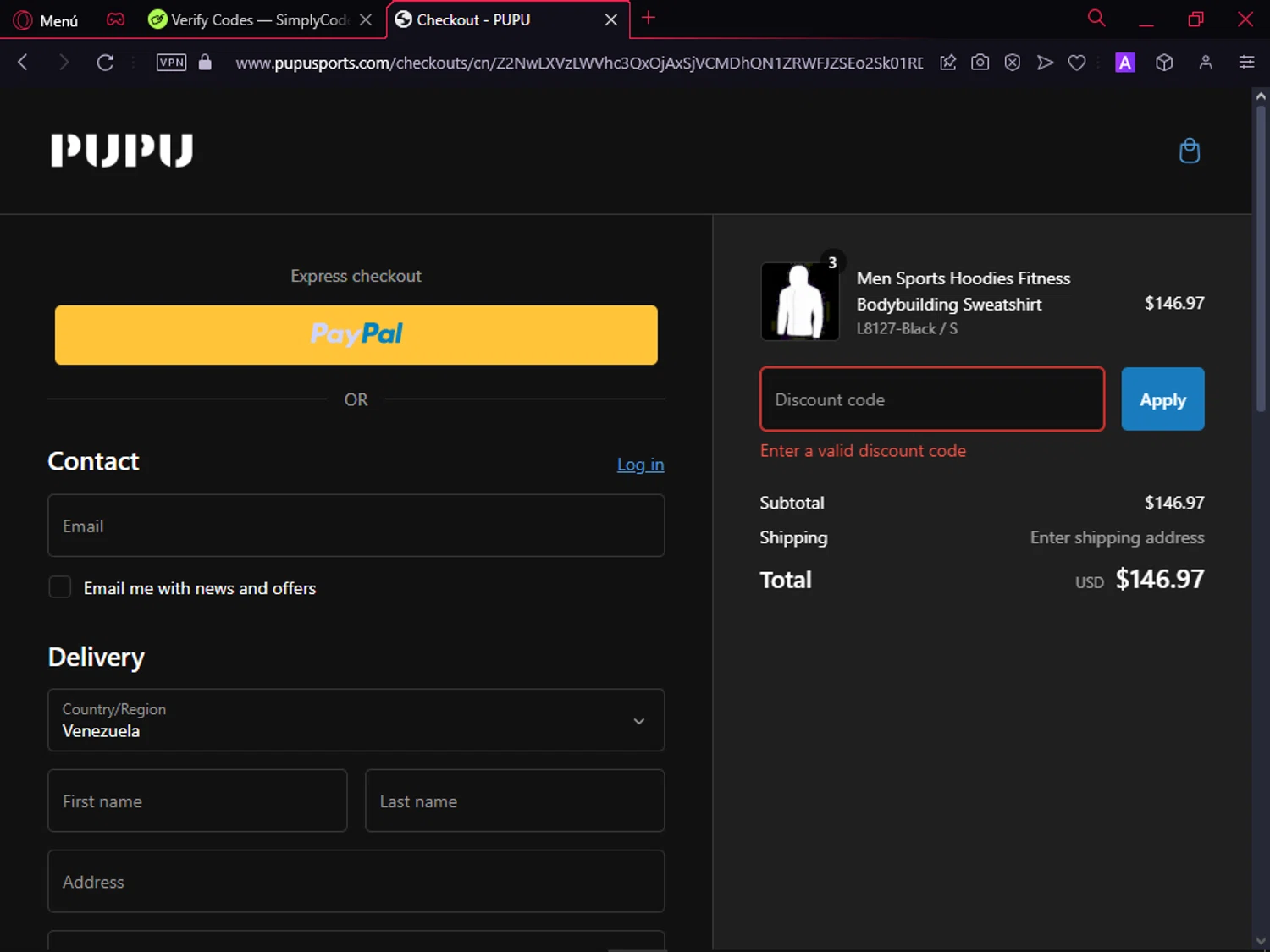Go forward to next page
This screenshot has height=952, width=1270.
(x=63, y=62)
